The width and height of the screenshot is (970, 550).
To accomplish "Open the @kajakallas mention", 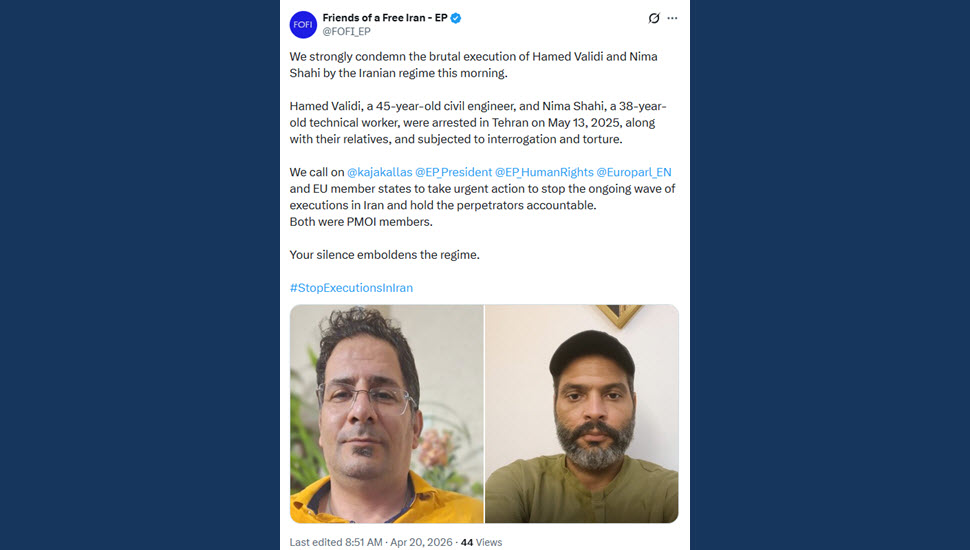I will coord(379,172).
